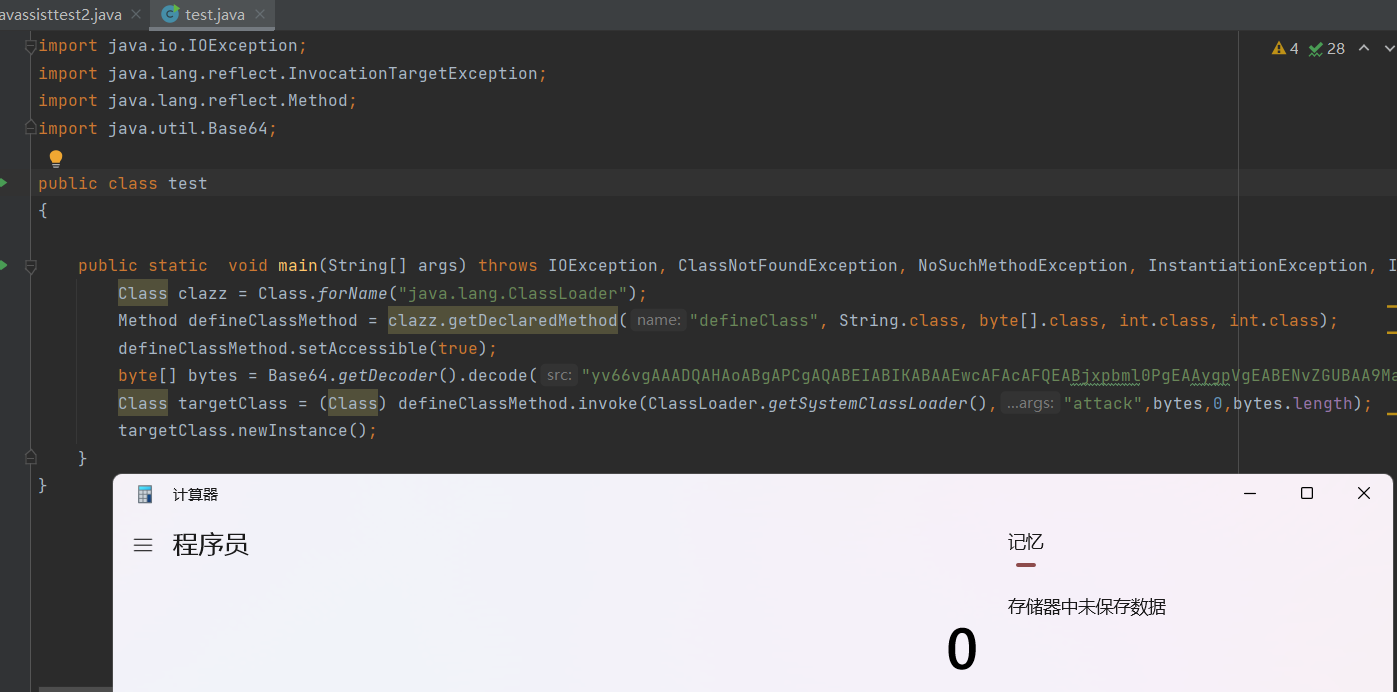Screen dimensions: 1397x692
Task: Click the Calculator display value 0
Action: point(961,649)
